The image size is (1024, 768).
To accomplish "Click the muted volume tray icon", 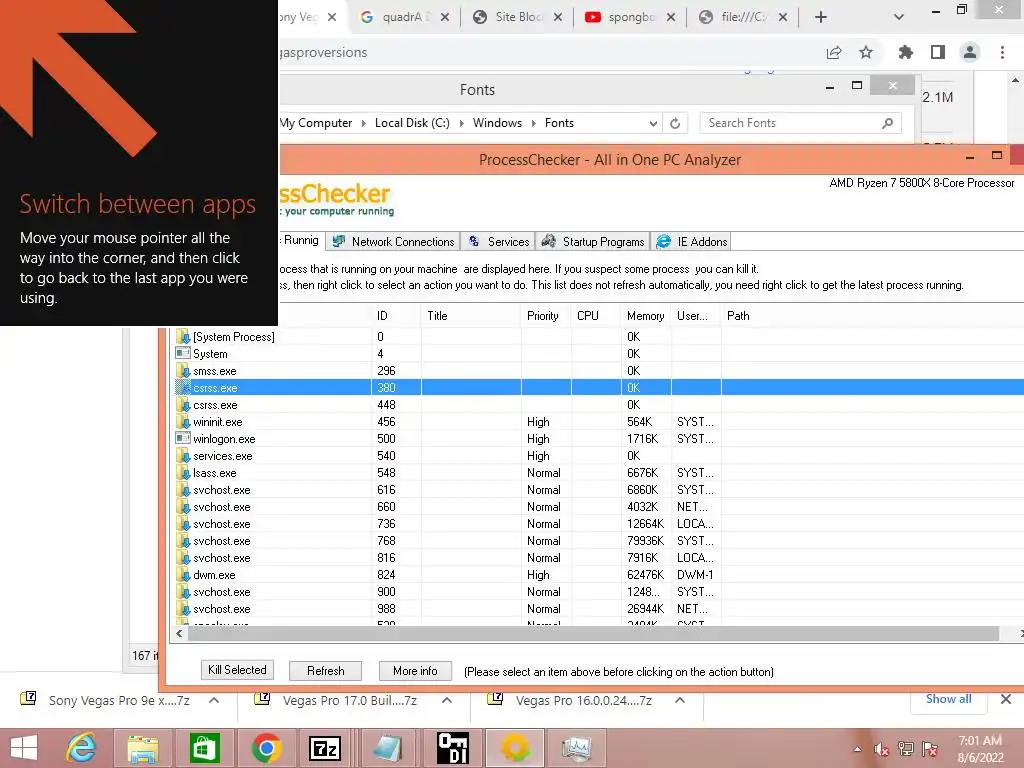I will (x=882, y=750).
